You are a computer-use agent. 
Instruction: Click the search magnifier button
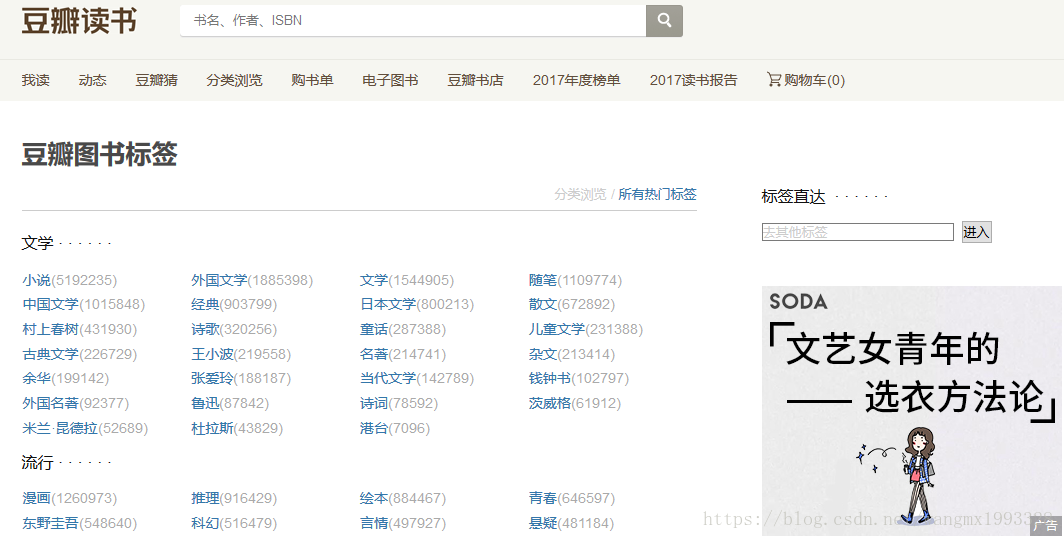664,20
